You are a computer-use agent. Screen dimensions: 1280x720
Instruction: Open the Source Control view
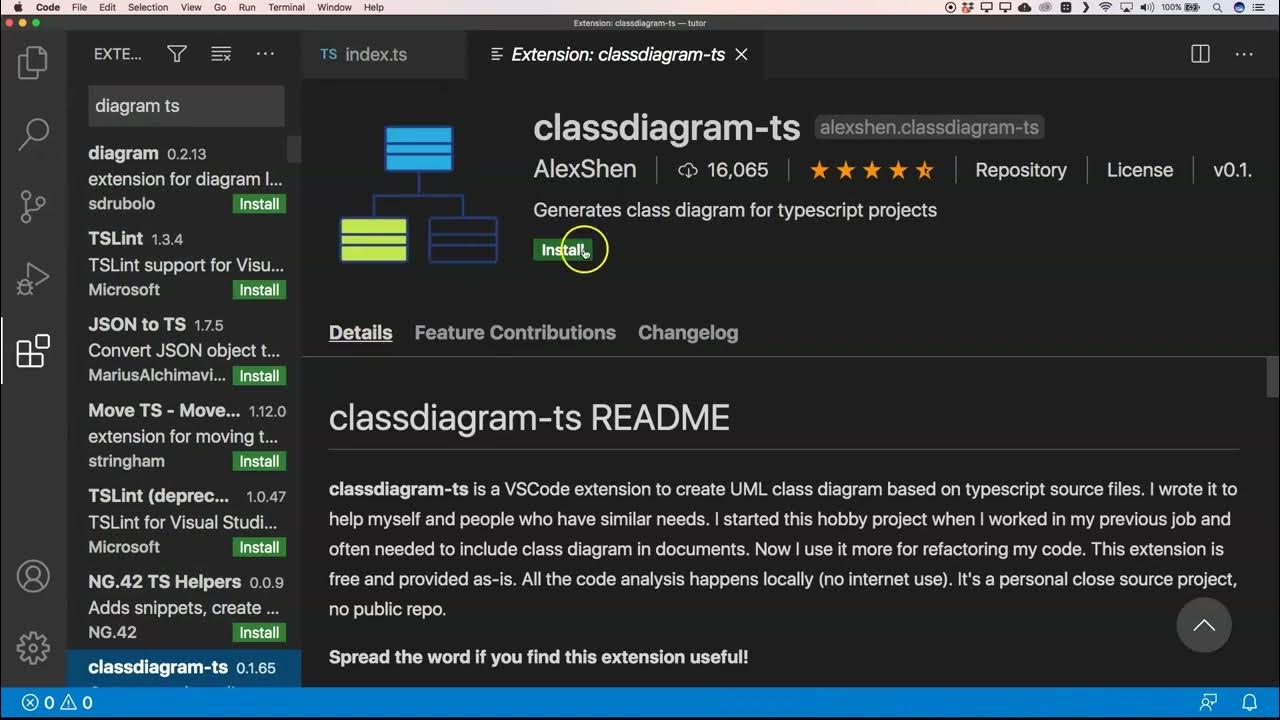pos(33,206)
